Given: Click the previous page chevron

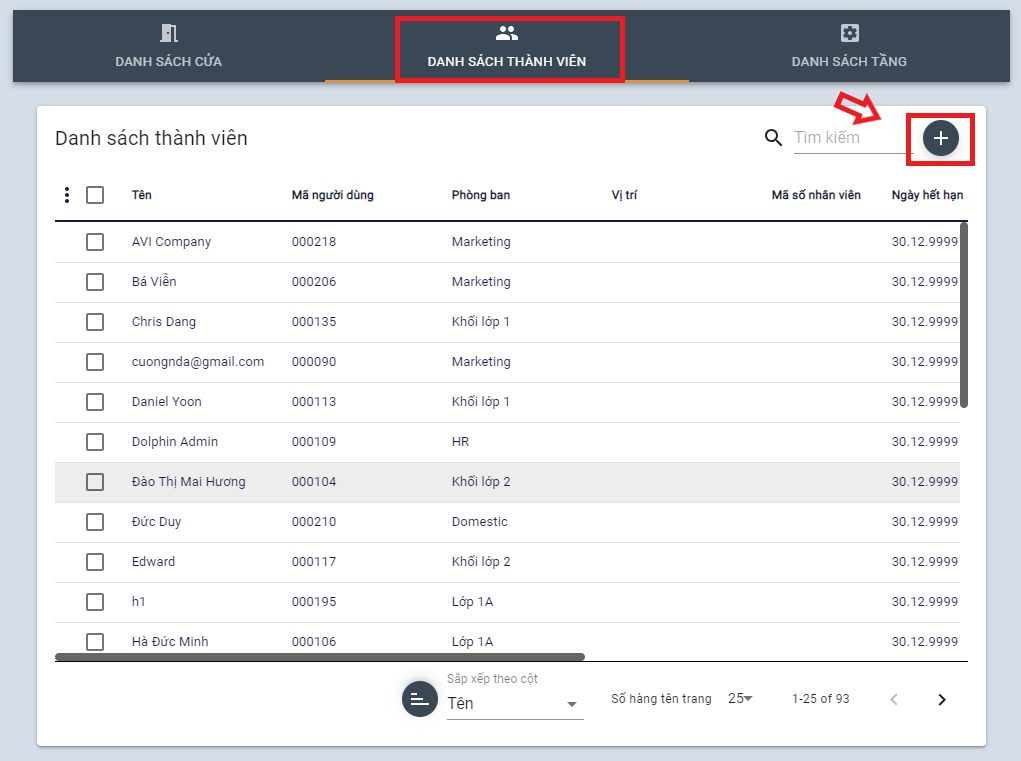Looking at the screenshot, I should pyautogui.click(x=894, y=699).
